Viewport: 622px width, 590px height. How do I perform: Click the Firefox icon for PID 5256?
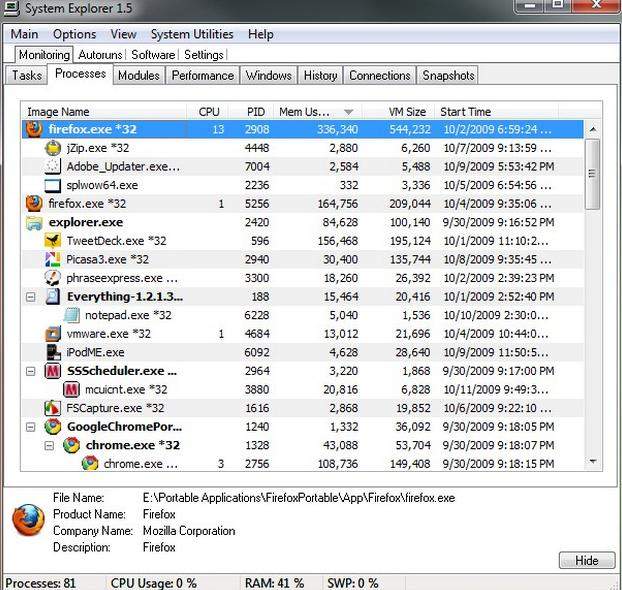coord(34,204)
